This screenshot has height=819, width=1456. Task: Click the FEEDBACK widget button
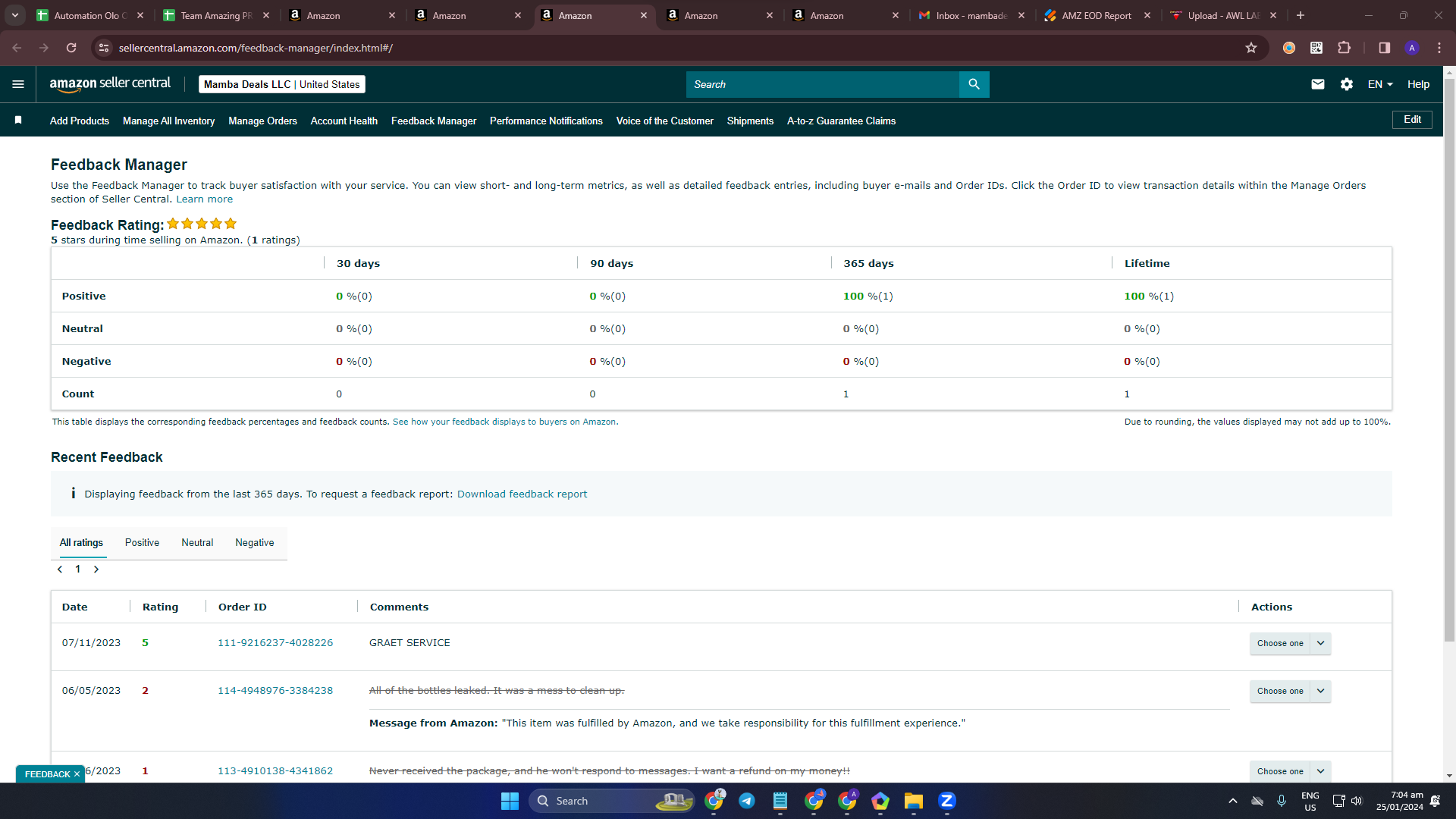[47, 774]
